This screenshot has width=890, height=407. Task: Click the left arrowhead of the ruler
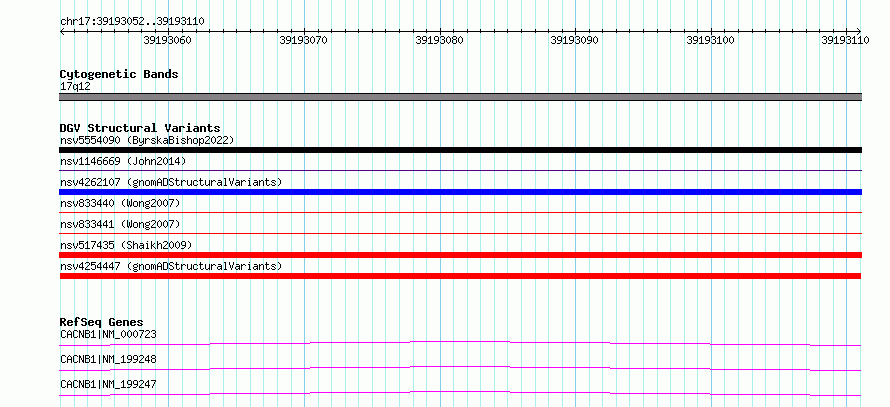point(62,31)
